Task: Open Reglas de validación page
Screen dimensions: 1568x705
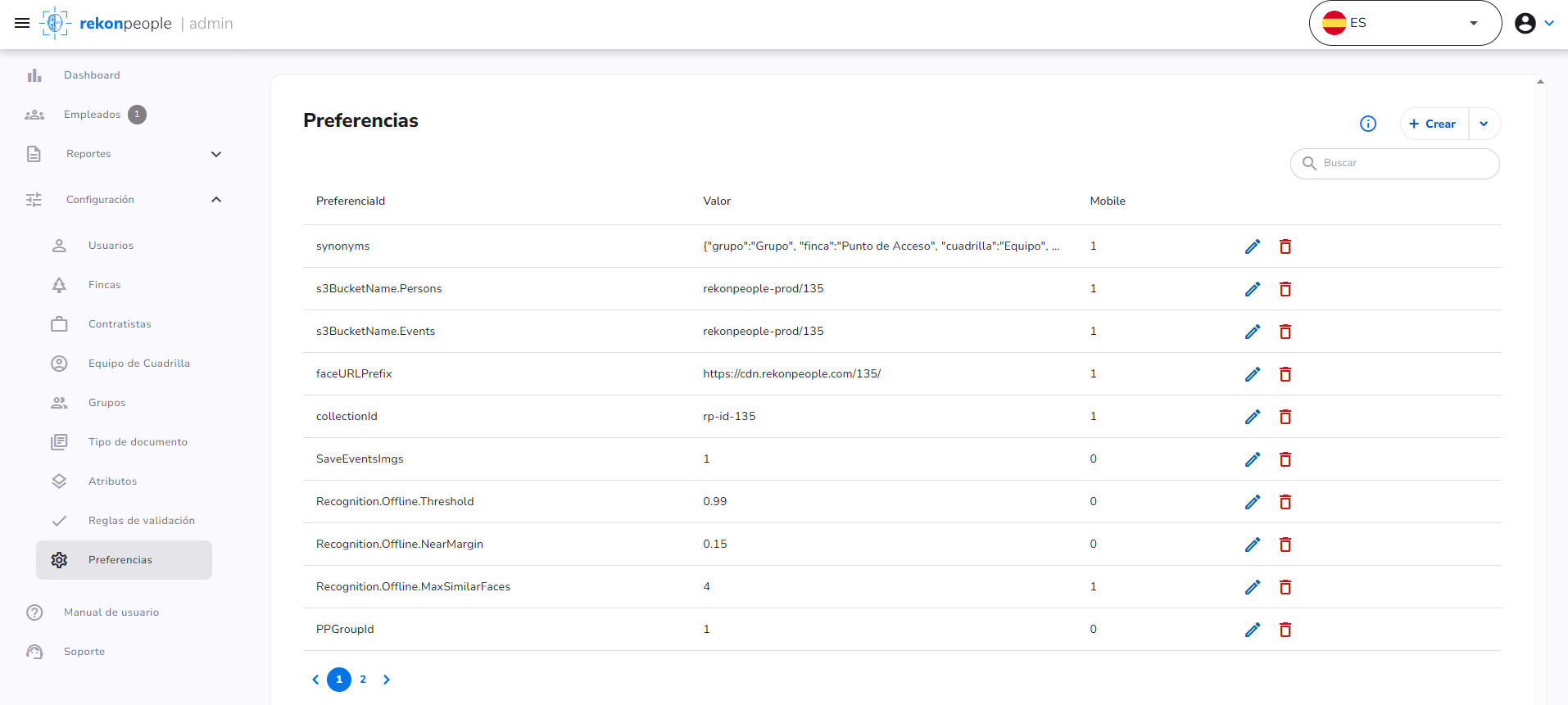Action: click(x=141, y=521)
